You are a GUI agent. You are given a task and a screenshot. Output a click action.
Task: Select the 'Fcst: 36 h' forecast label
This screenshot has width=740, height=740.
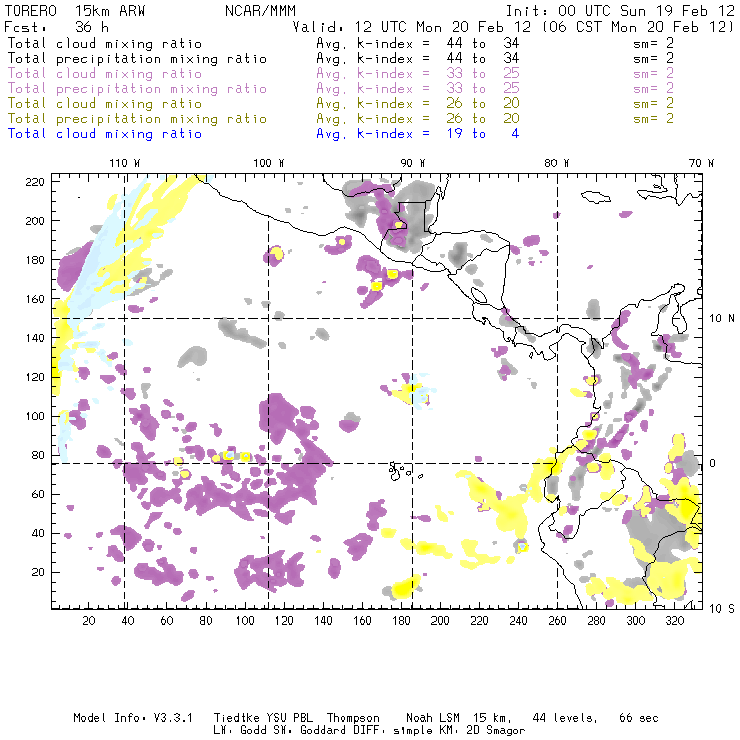pos(56,26)
